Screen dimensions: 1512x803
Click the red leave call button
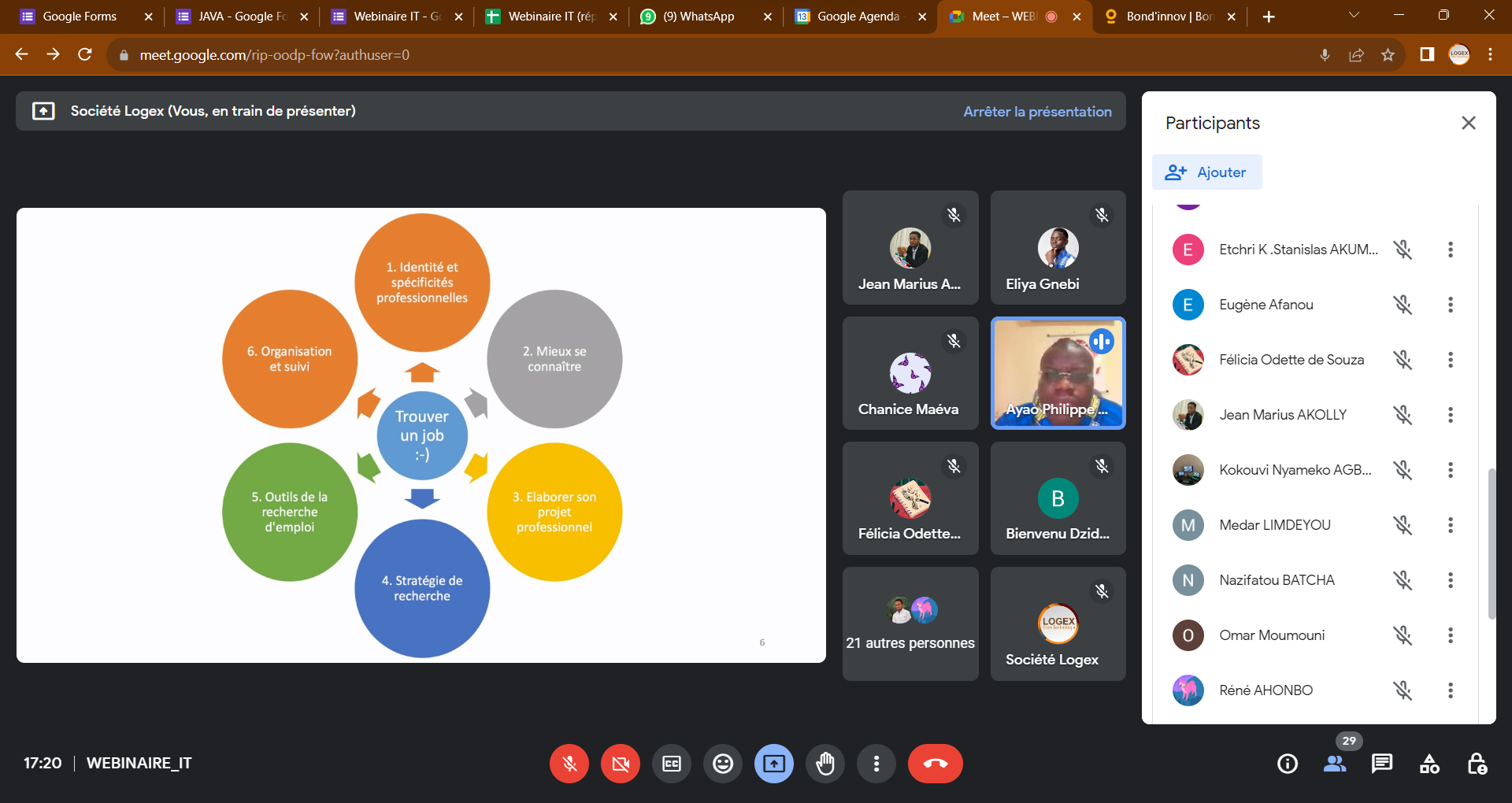935,764
